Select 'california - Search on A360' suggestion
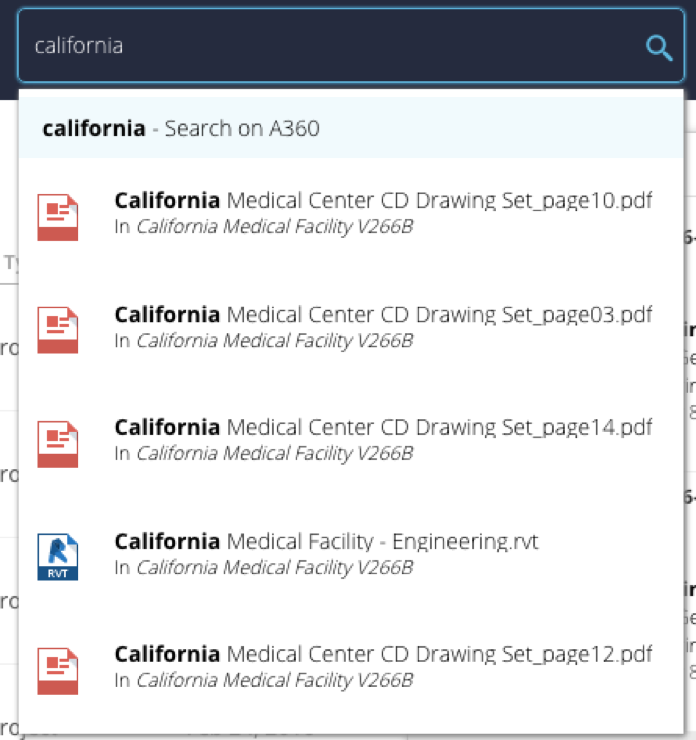The height and width of the screenshot is (740, 696). tap(350, 129)
